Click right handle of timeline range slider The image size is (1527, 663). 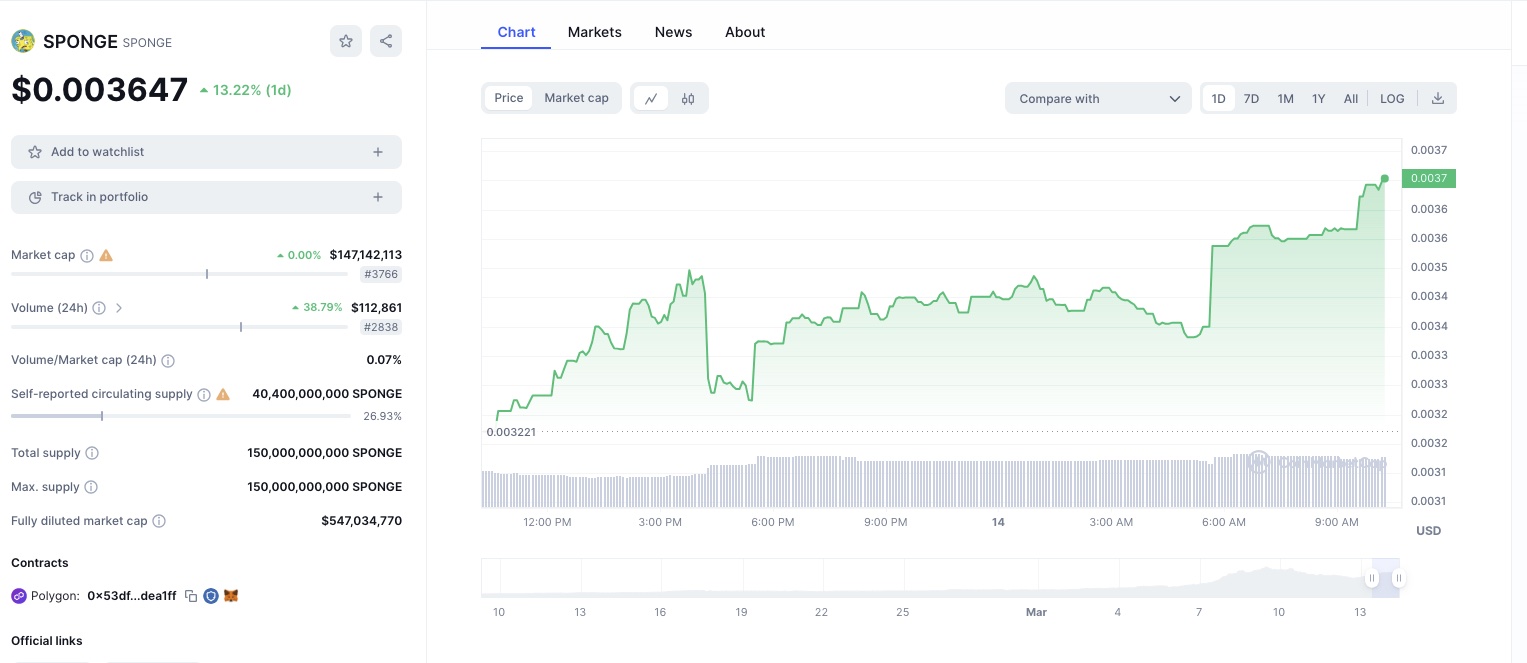[x=1398, y=578]
